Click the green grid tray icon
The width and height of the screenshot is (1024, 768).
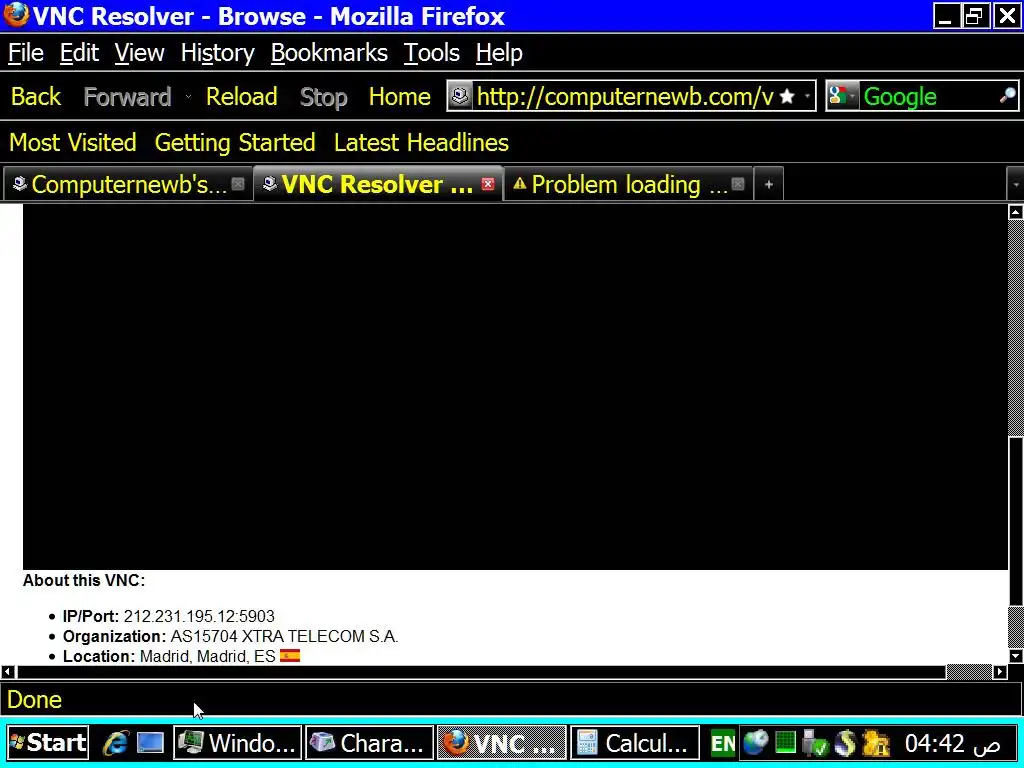[x=786, y=743]
